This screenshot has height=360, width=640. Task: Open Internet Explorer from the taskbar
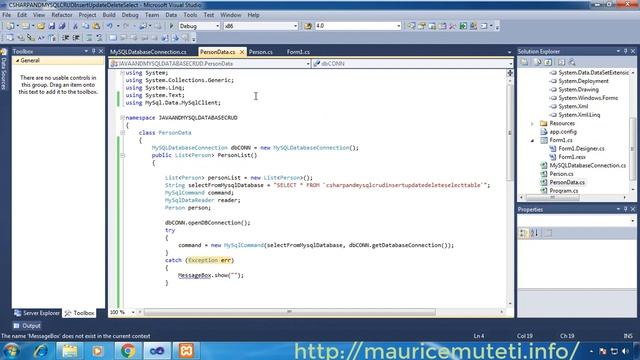[40, 351]
